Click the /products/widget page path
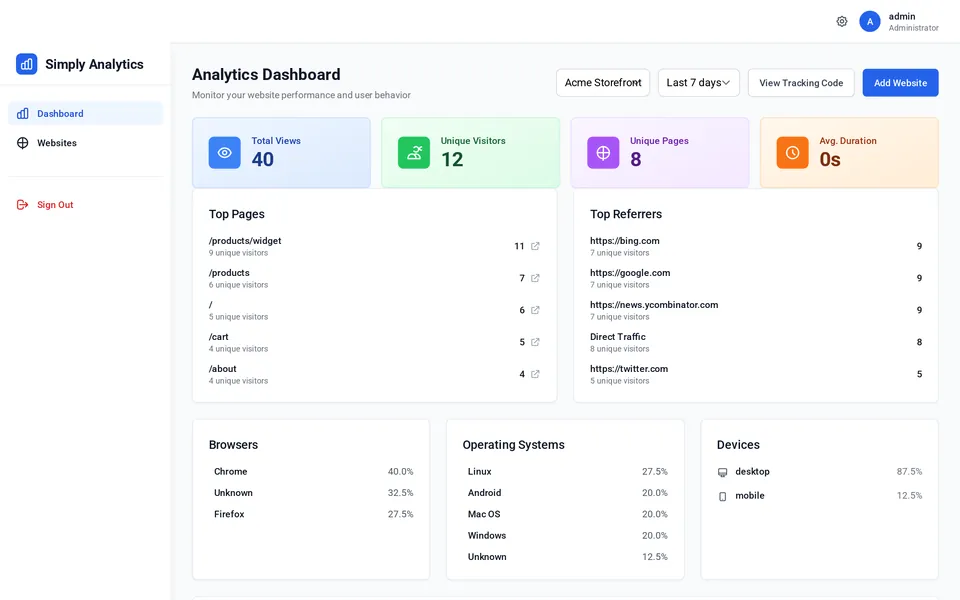Screen dimensions: 960x600 coord(245,241)
